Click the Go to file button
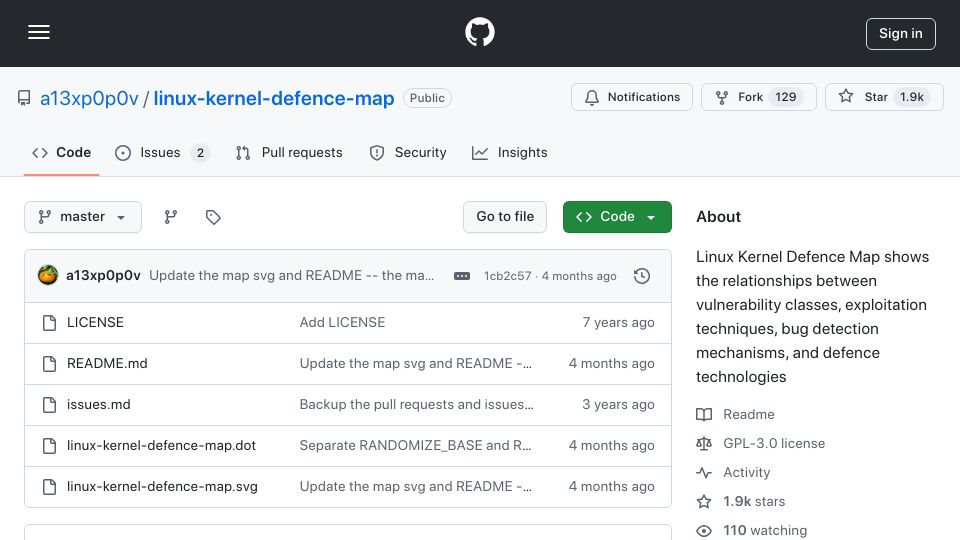The height and width of the screenshot is (540, 960). [505, 217]
